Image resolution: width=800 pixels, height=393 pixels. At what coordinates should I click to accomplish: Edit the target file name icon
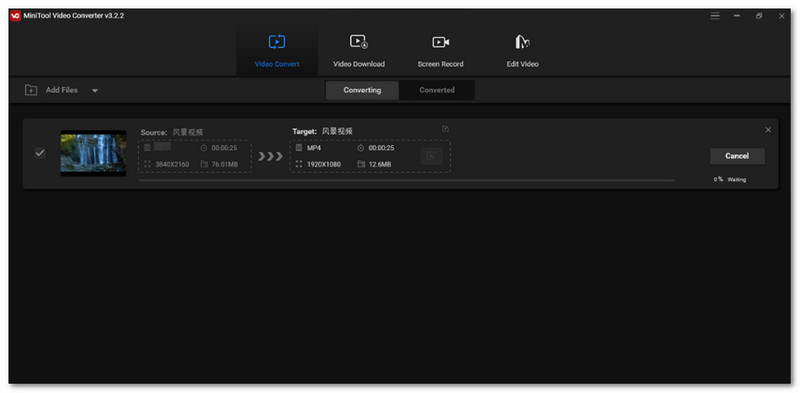coord(445,129)
